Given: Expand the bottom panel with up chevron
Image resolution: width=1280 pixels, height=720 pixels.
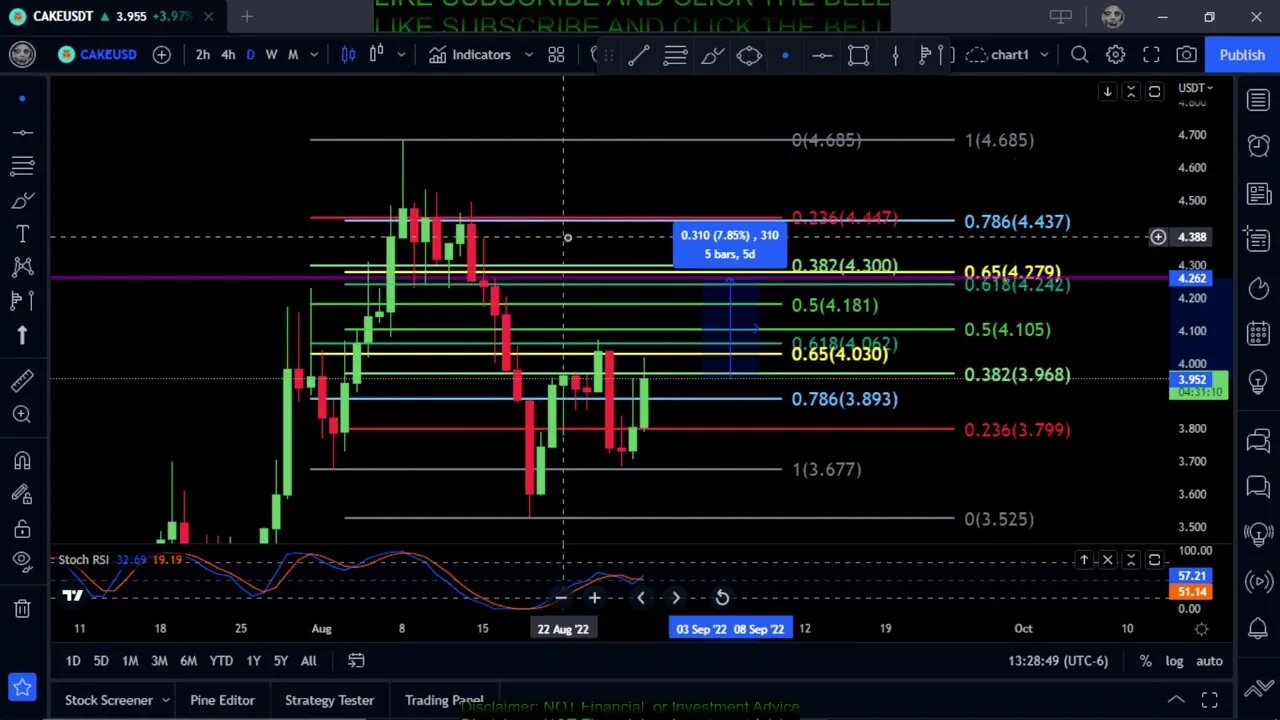Looking at the screenshot, I should [x=1176, y=700].
